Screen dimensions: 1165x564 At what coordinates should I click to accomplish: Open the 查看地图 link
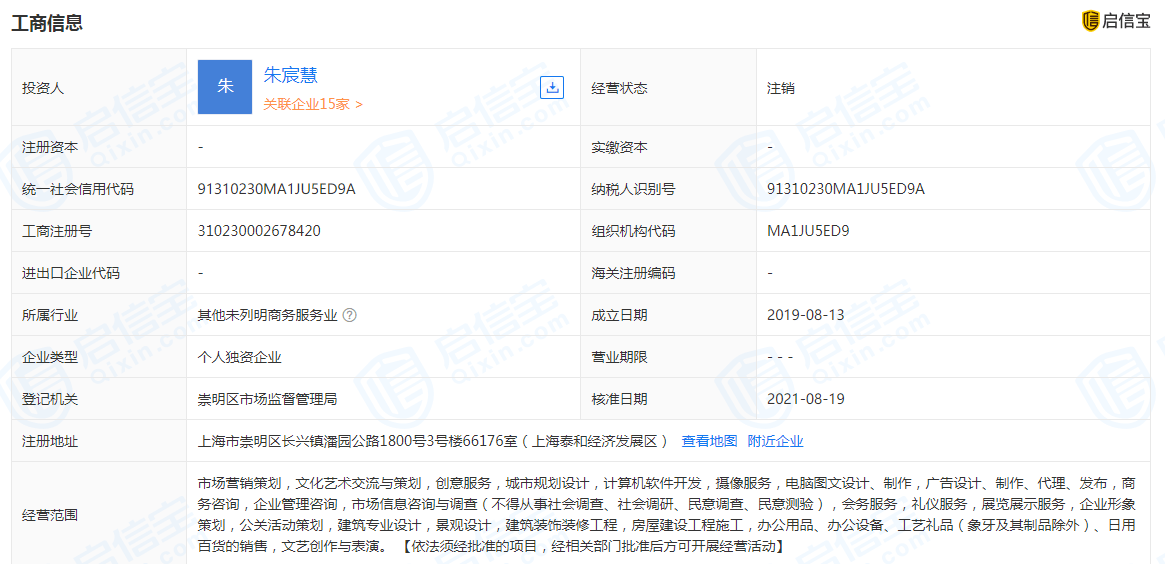tap(709, 441)
